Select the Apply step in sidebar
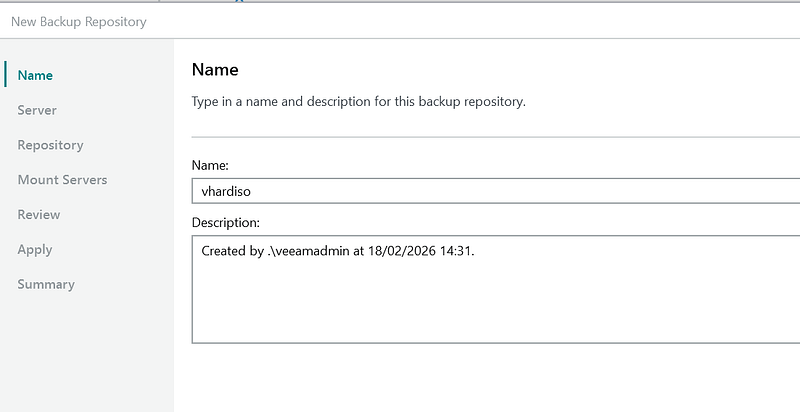This screenshot has width=800, height=412. coord(35,250)
